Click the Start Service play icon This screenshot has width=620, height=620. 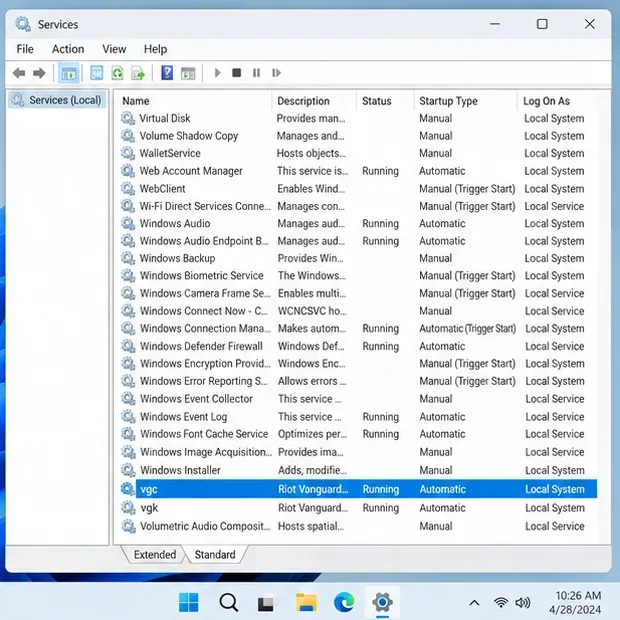tap(217, 73)
